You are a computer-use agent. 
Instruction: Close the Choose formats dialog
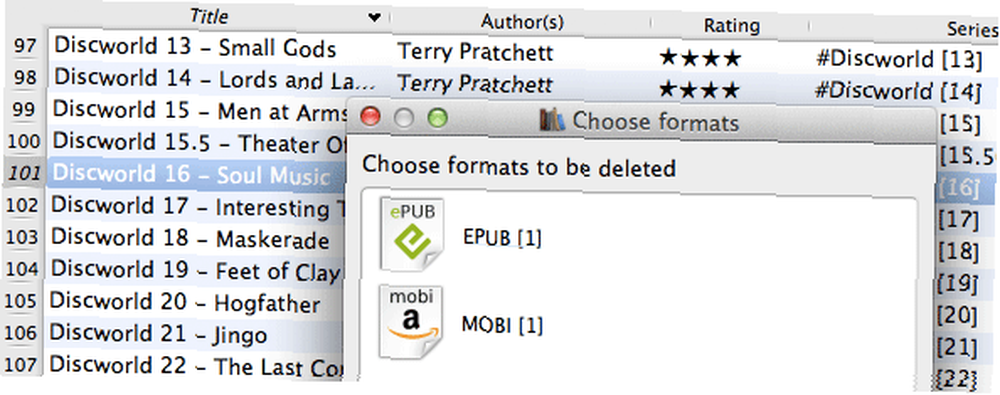pyautogui.click(x=371, y=117)
